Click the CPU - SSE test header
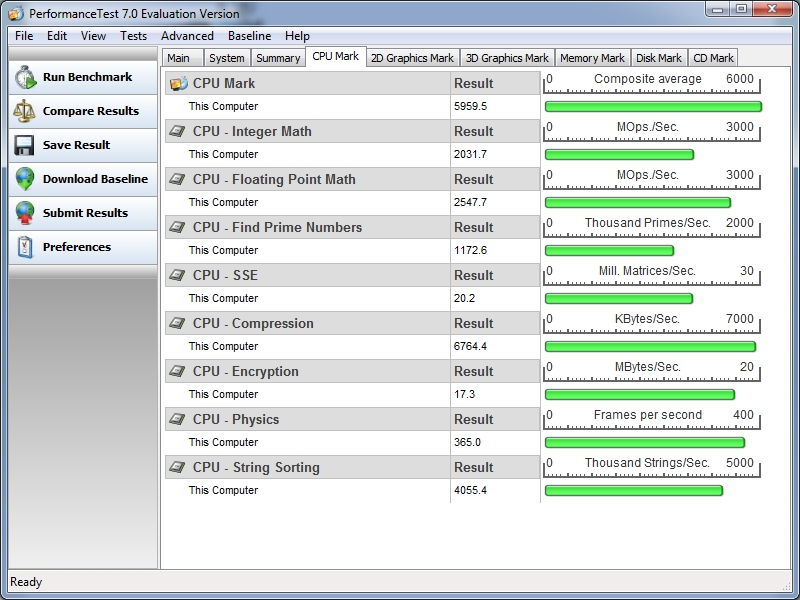This screenshot has height=600, width=800. (308, 275)
